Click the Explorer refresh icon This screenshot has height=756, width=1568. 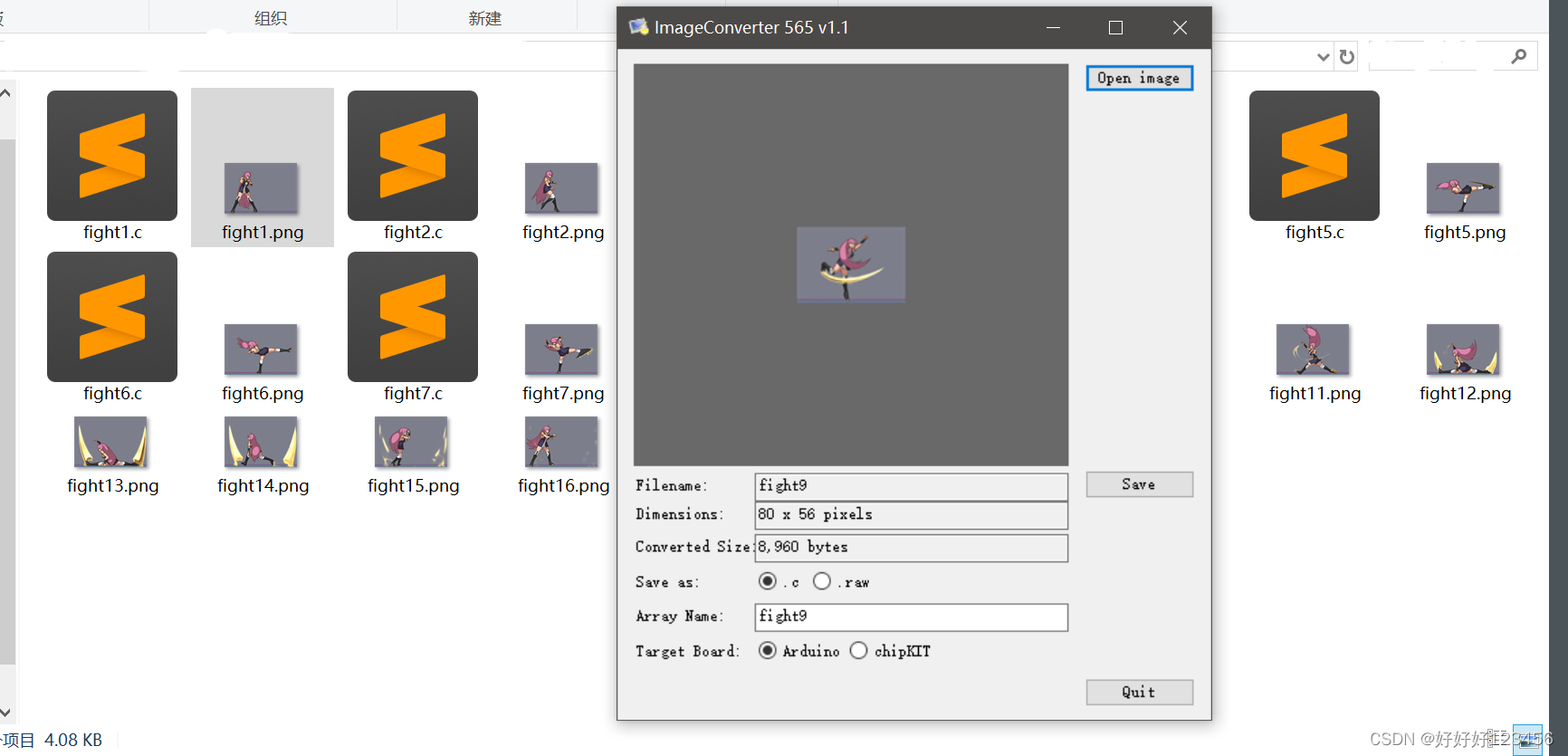[x=1347, y=57]
